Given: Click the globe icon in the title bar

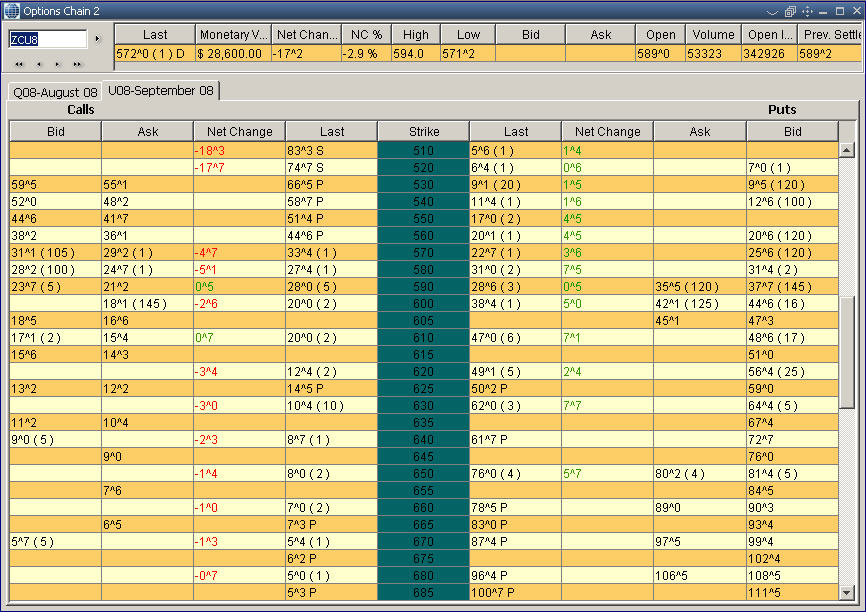Looking at the screenshot, I should coord(13,11).
